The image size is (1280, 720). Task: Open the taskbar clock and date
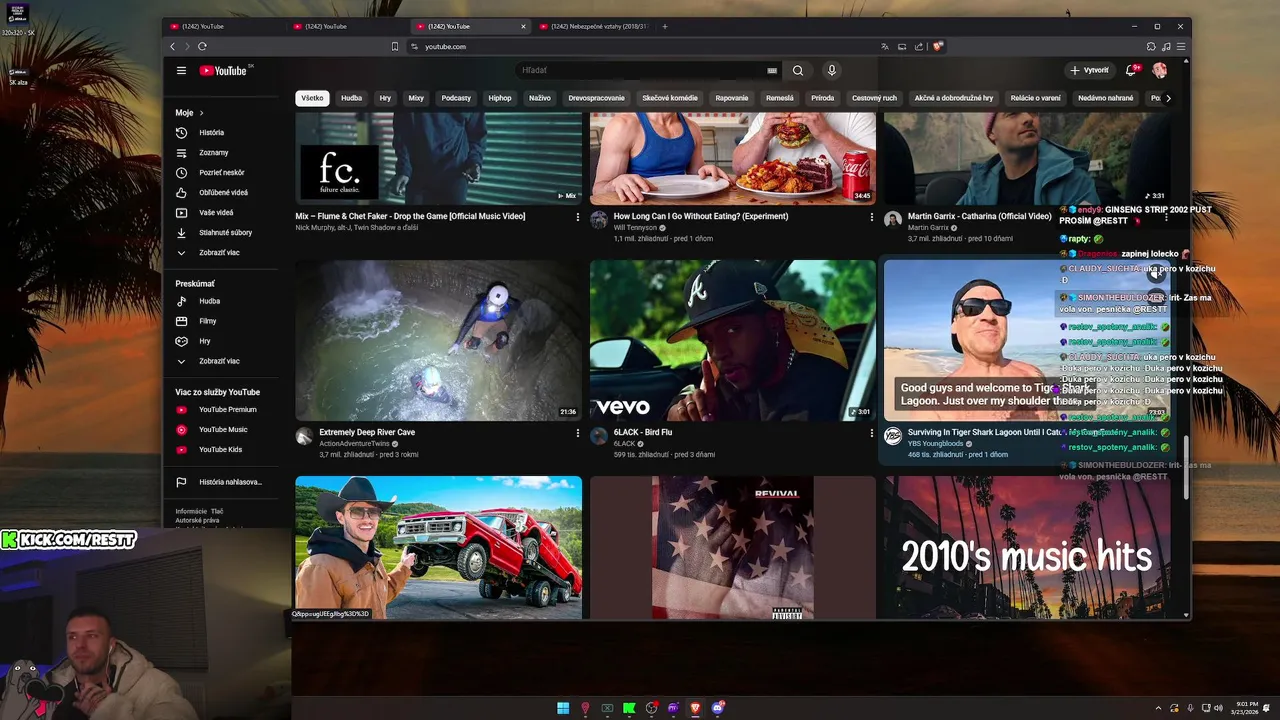[1247, 708]
